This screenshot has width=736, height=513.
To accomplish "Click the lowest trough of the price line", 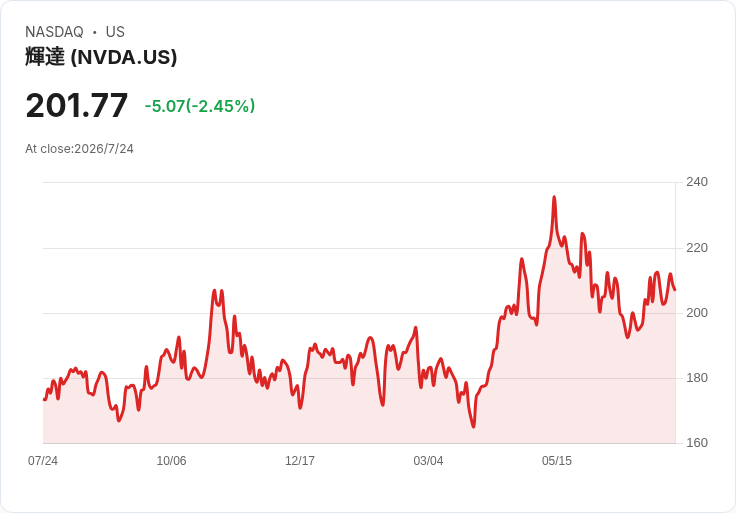I will 473,427.
